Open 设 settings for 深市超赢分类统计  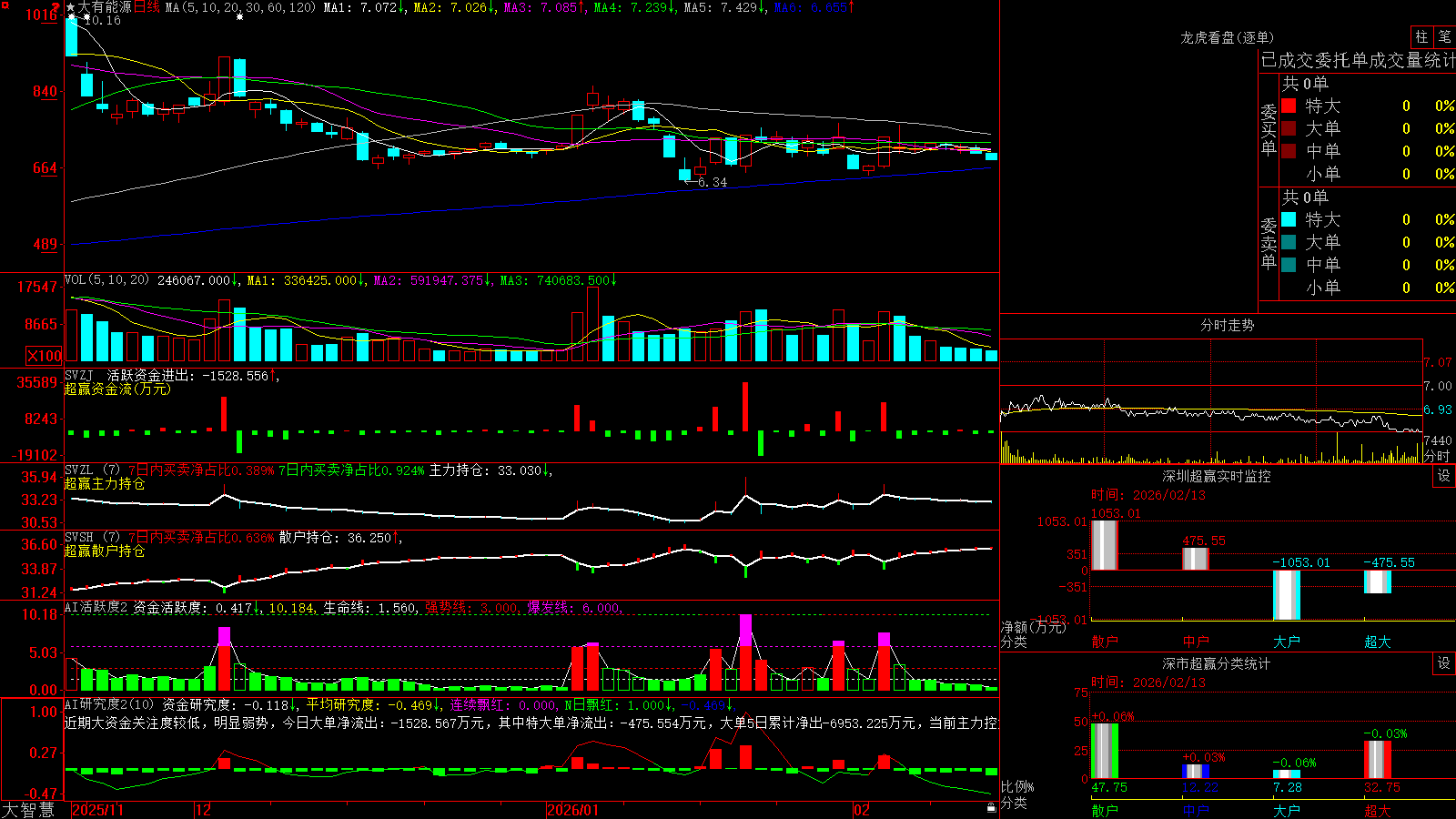tap(1444, 663)
